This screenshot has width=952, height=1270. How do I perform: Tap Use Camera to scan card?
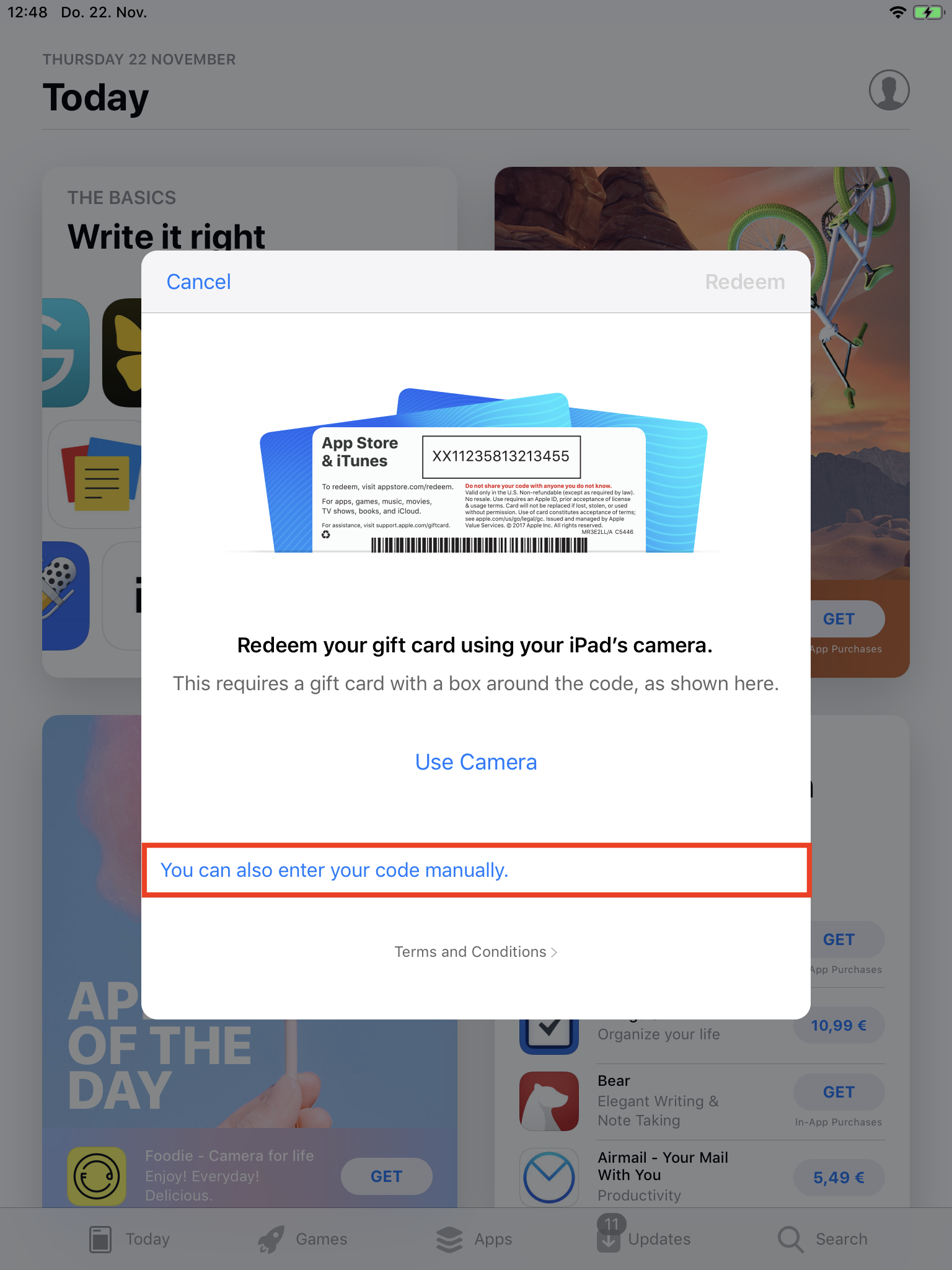click(476, 762)
